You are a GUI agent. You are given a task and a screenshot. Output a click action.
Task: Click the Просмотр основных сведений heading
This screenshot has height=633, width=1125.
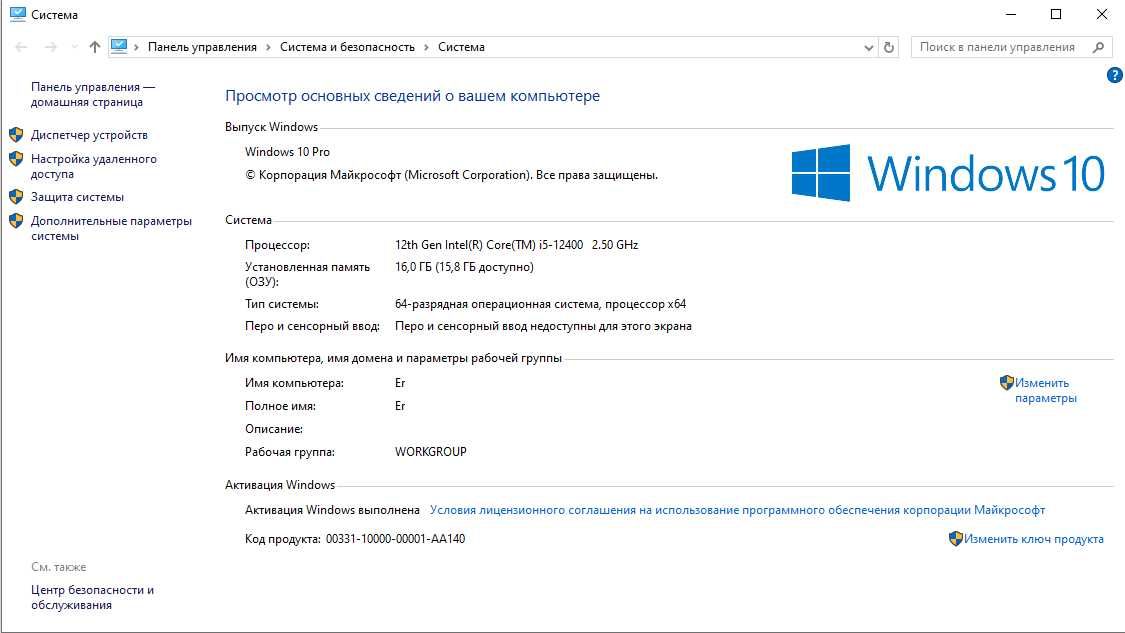click(413, 95)
